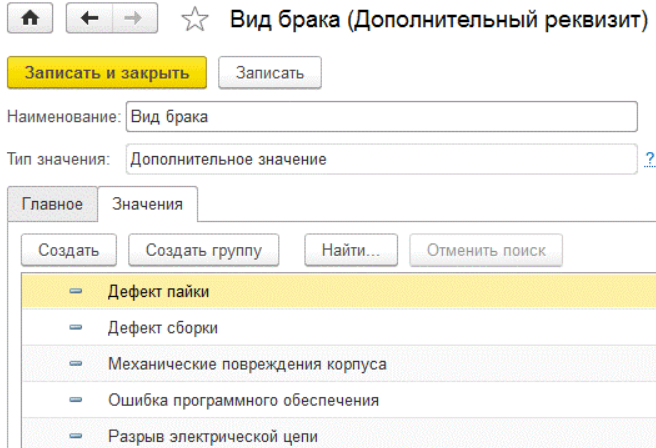Focus the Наименование input field
The height and width of the screenshot is (448, 656).
click(380, 116)
